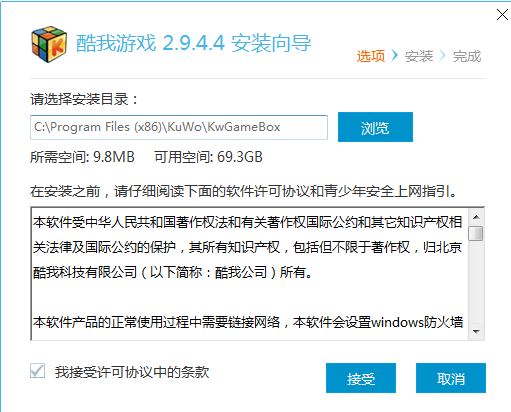
Task: Click the 浏览 button to choose folder
Action: (x=375, y=127)
